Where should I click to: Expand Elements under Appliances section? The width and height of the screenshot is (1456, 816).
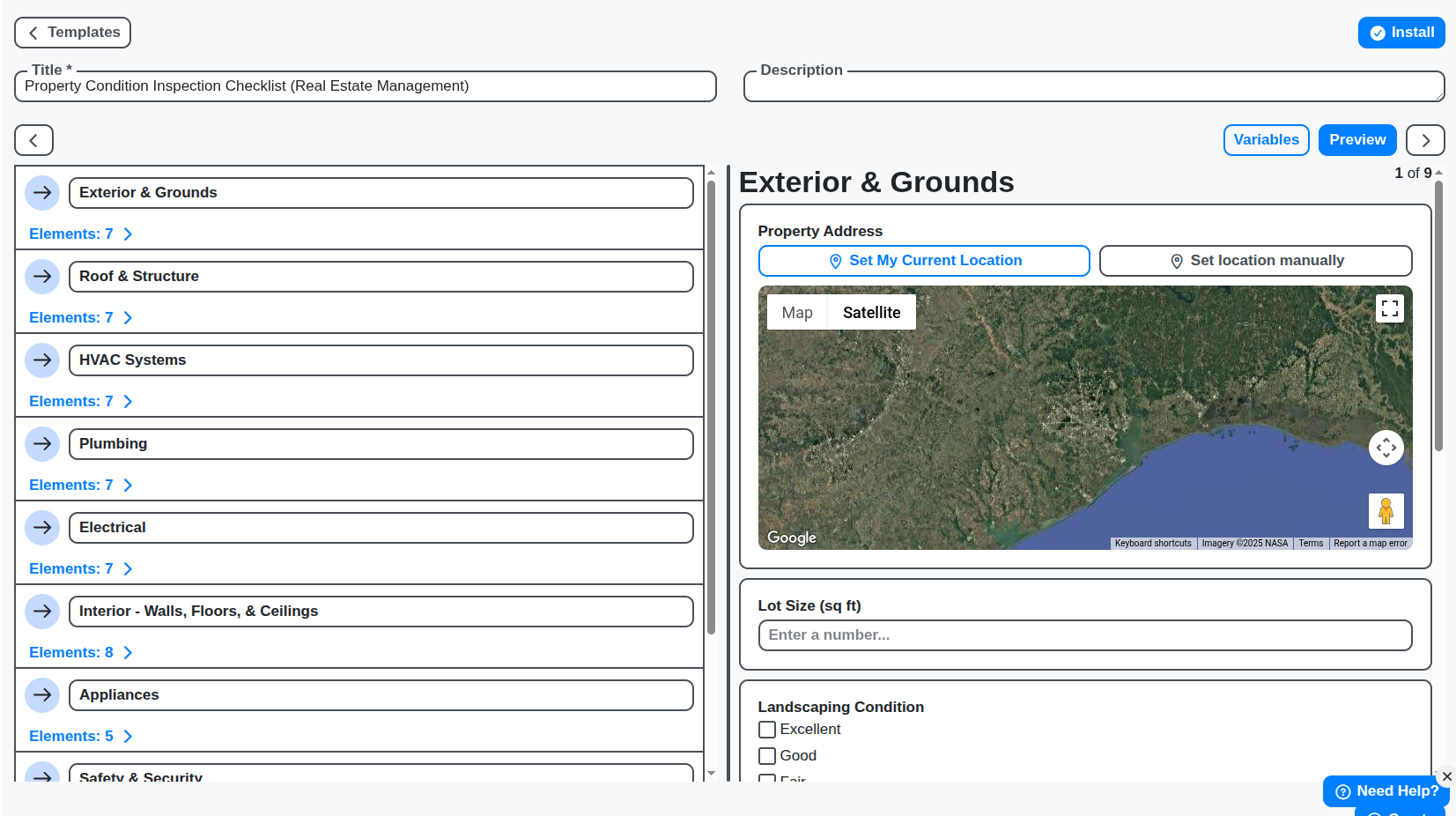point(81,736)
